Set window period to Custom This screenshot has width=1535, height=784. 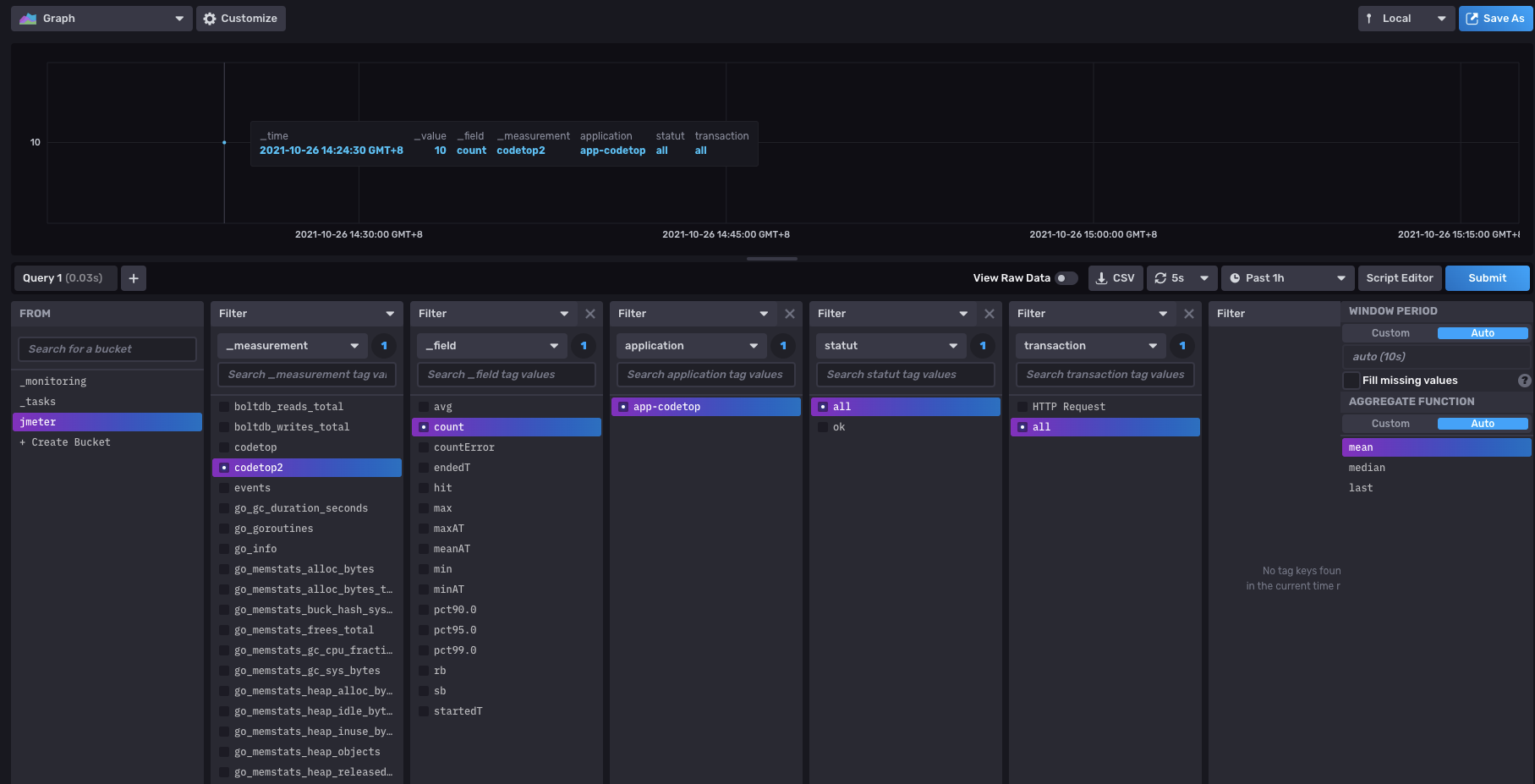click(1390, 333)
